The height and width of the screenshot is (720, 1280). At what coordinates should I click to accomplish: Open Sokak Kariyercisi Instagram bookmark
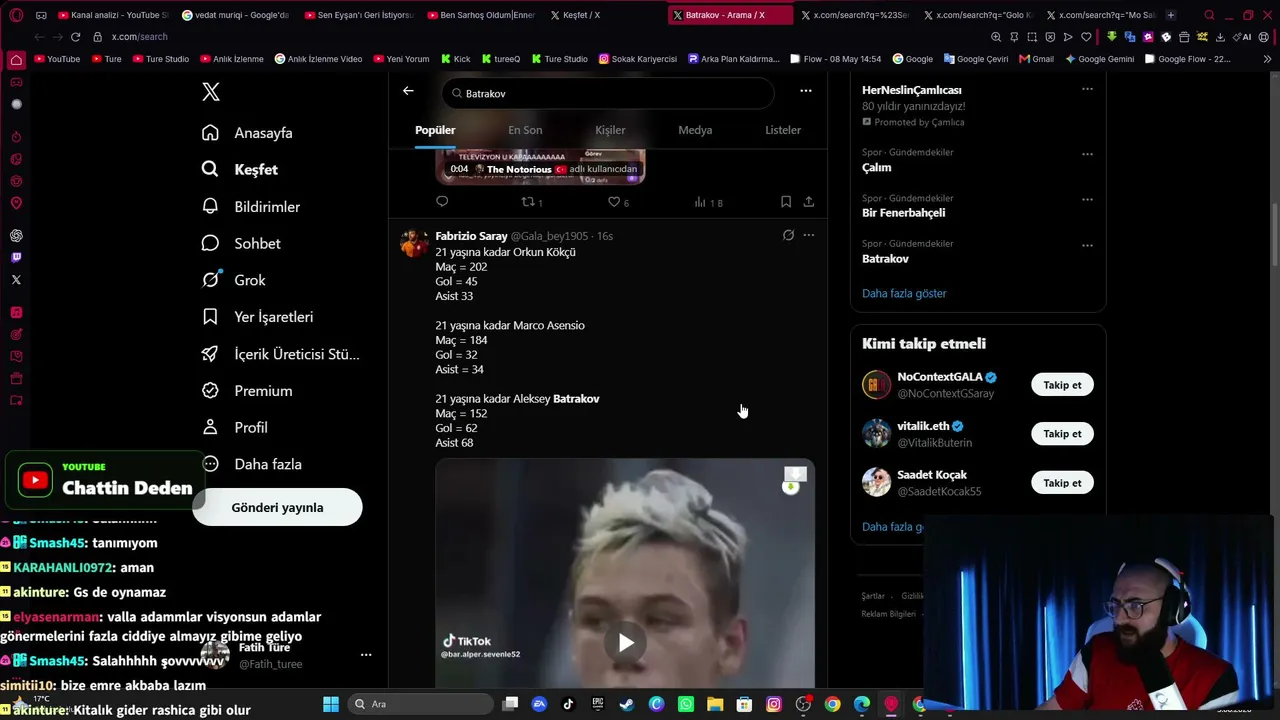pyautogui.click(x=638, y=59)
